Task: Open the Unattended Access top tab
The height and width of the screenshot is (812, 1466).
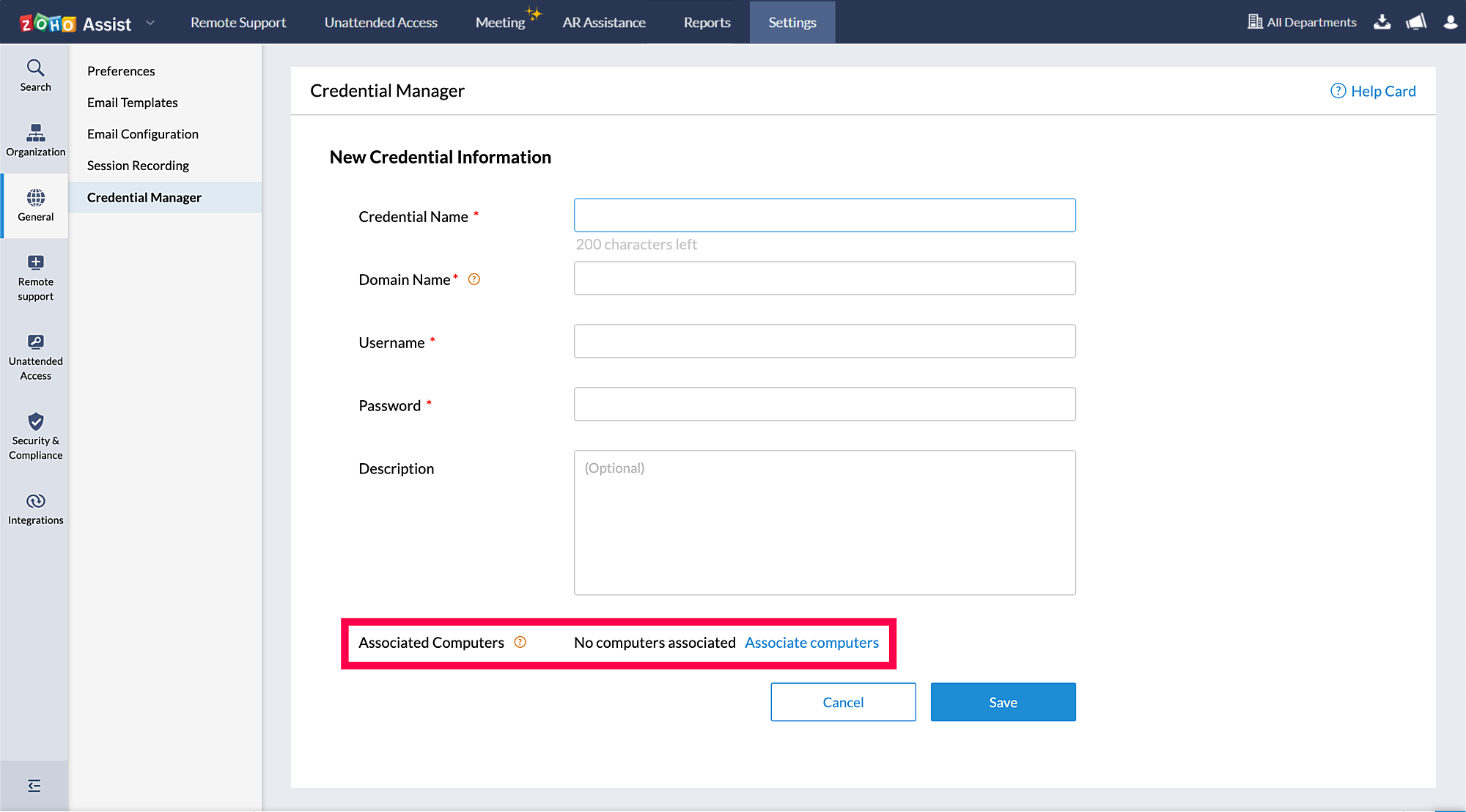Action: tap(380, 22)
